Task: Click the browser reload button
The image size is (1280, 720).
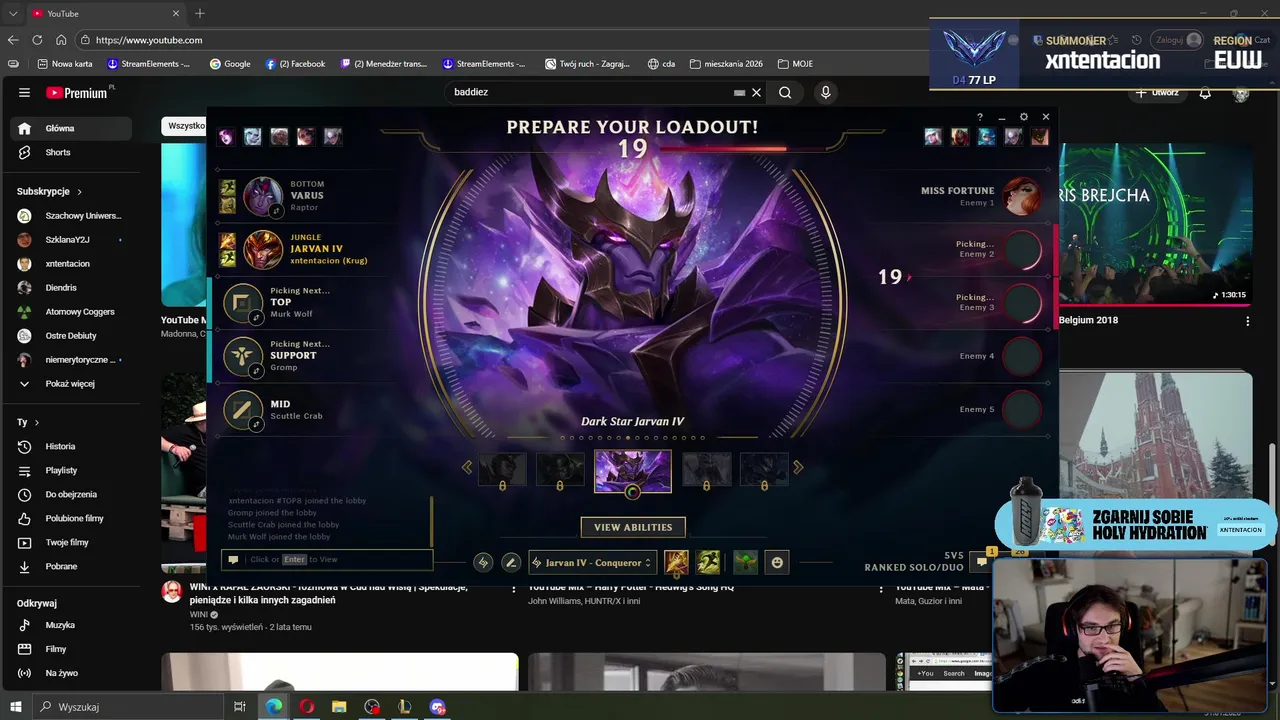Action: 37,40
